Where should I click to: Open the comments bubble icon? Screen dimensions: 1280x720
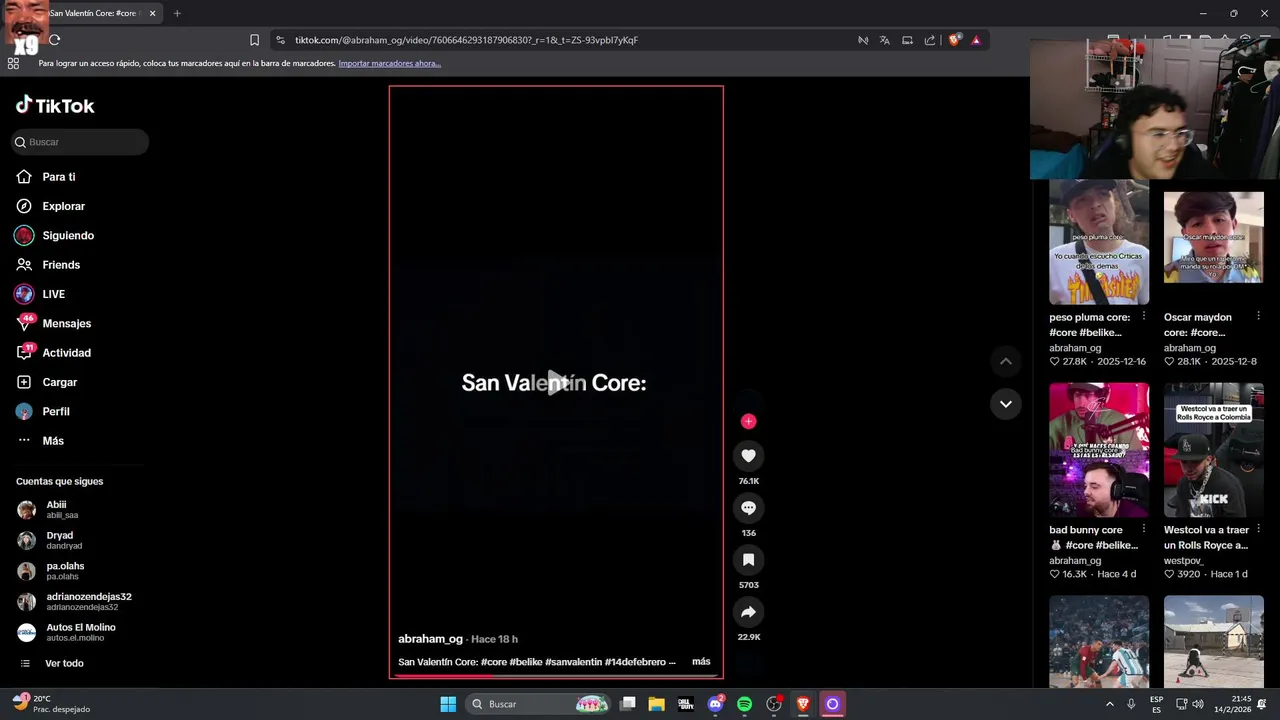pyautogui.click(x=748, y=508)
